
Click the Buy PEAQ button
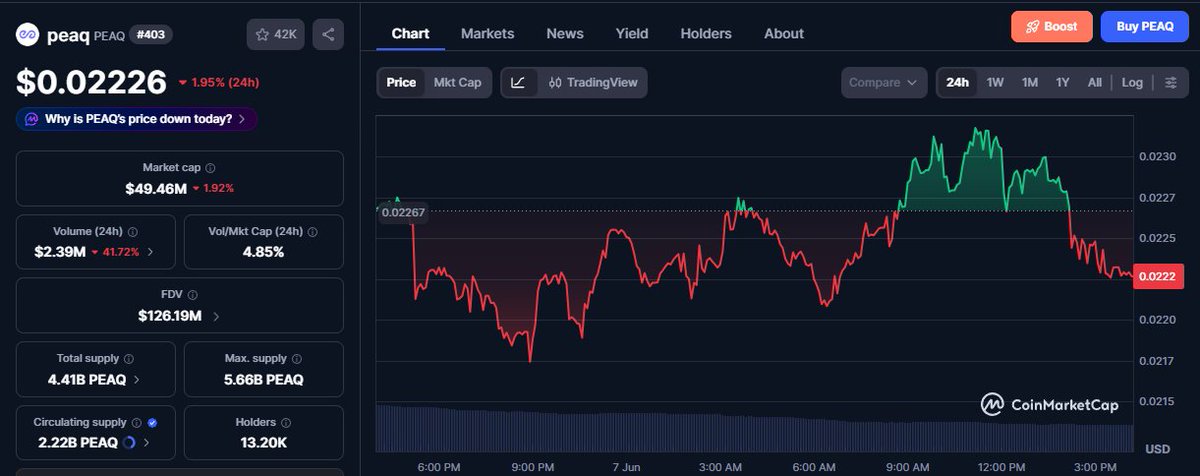pyautogui.click(x=1144, y=27)
